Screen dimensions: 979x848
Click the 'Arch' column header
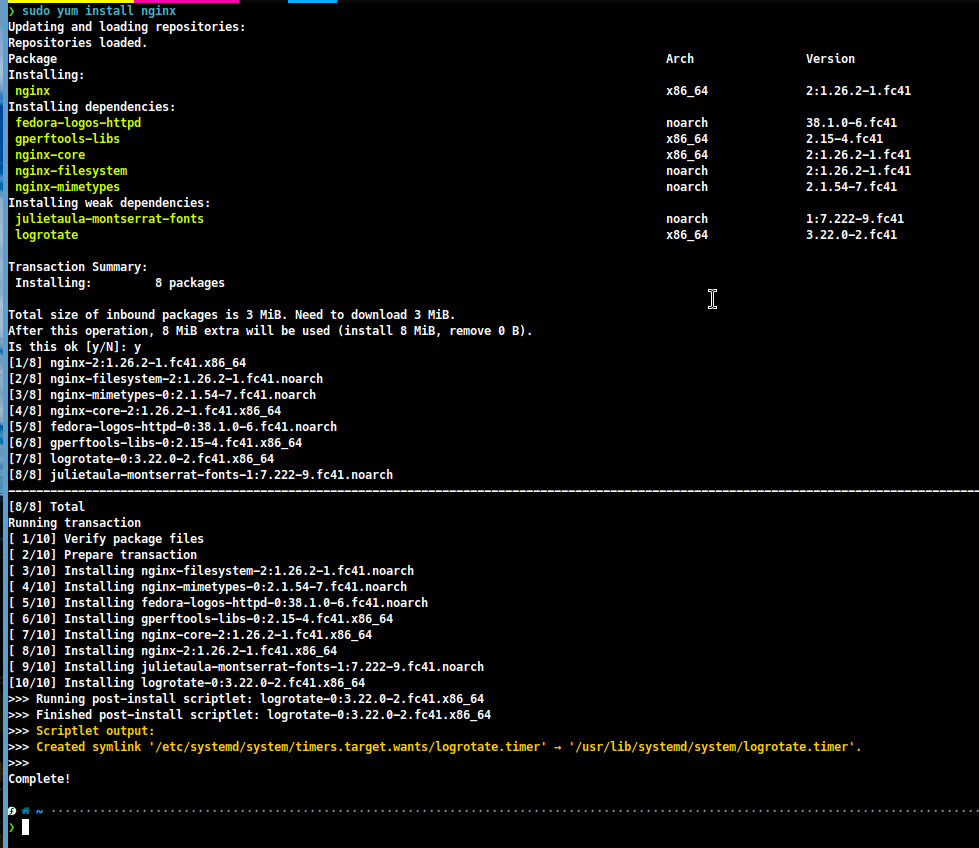point(680,59)
